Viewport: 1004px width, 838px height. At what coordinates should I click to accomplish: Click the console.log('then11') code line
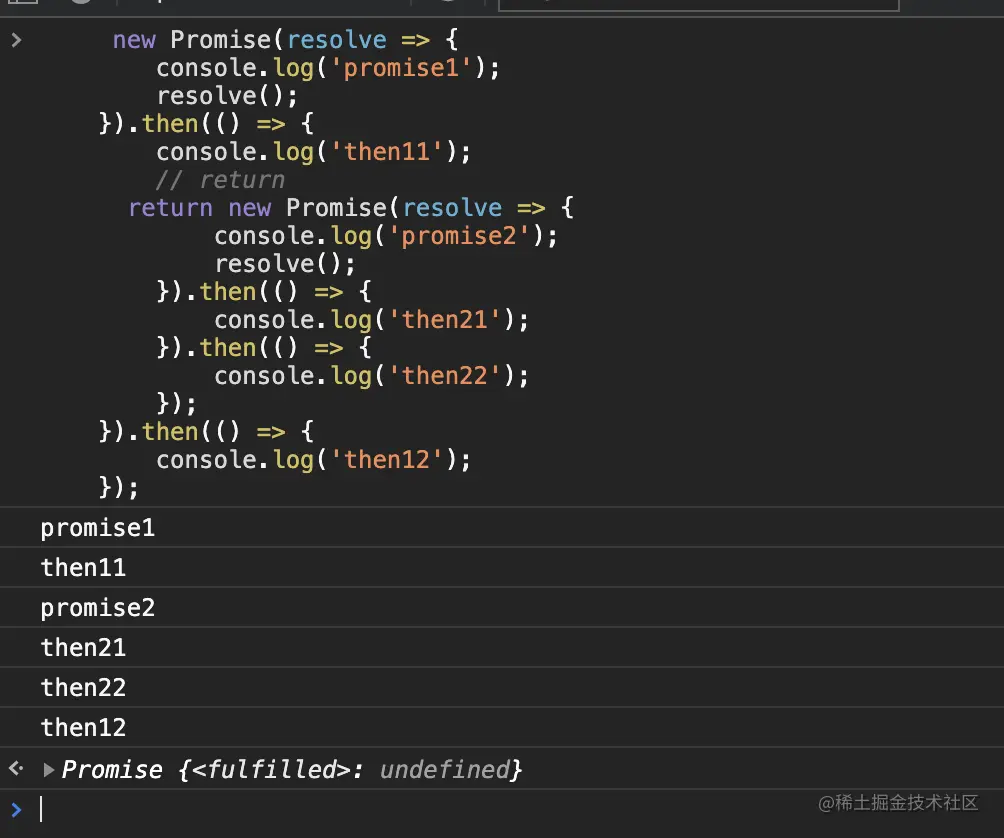click(314, 152)
